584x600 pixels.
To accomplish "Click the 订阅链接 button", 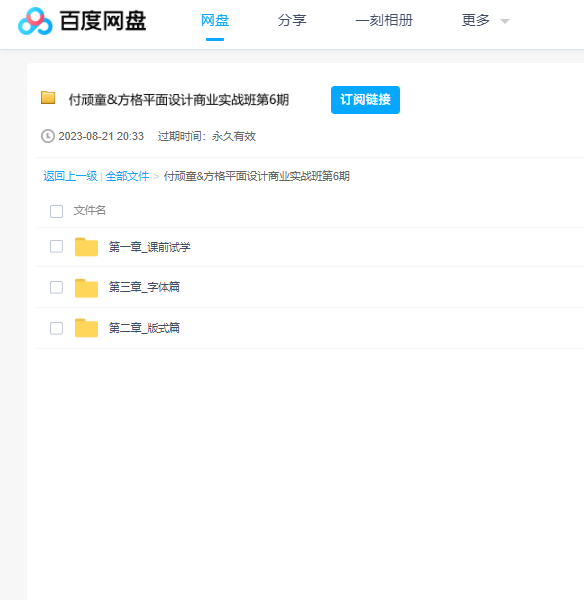I will coord(365,100).
